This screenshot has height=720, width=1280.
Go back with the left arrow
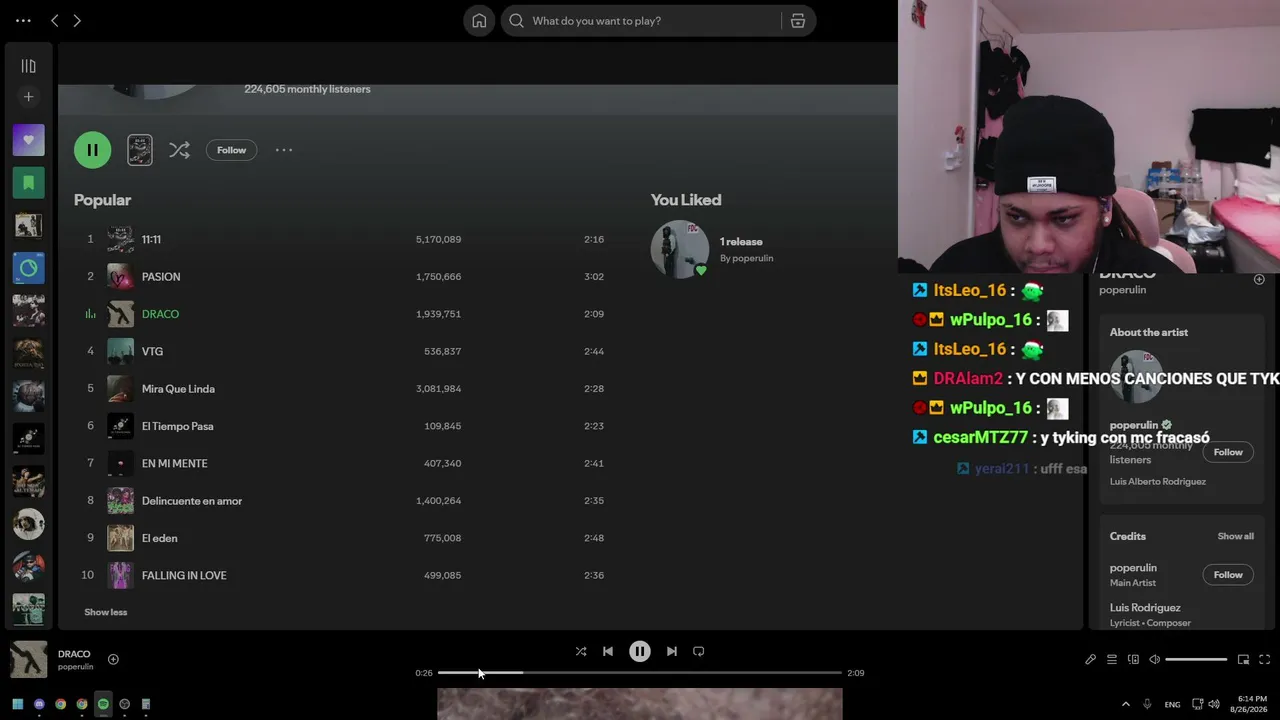(x=55, y=21)
